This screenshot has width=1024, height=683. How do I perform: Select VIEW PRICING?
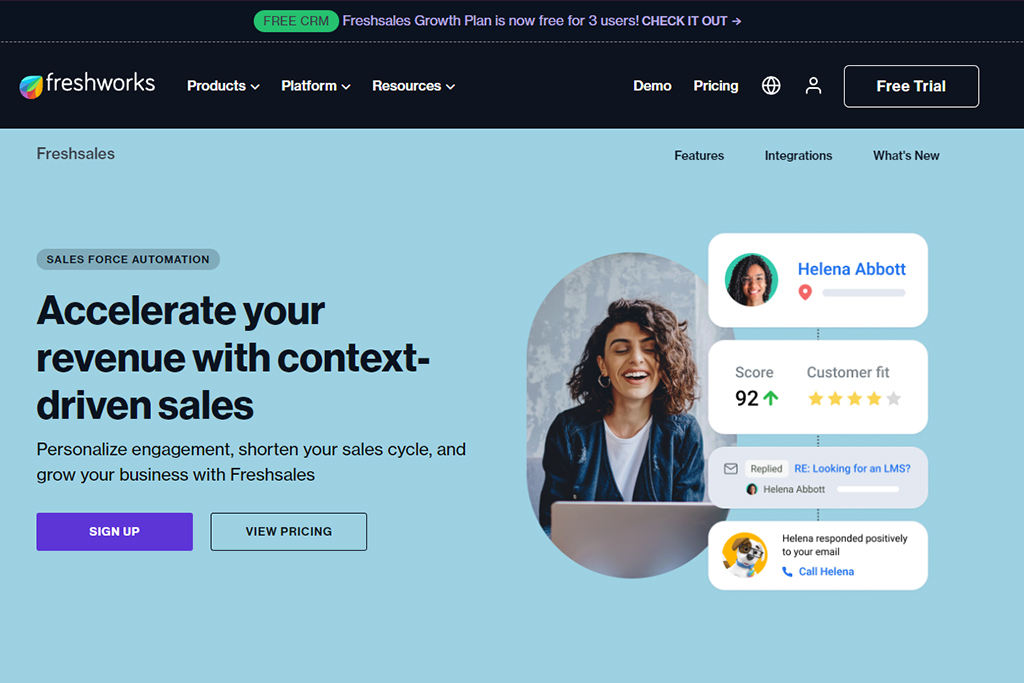tap(288, 531)
